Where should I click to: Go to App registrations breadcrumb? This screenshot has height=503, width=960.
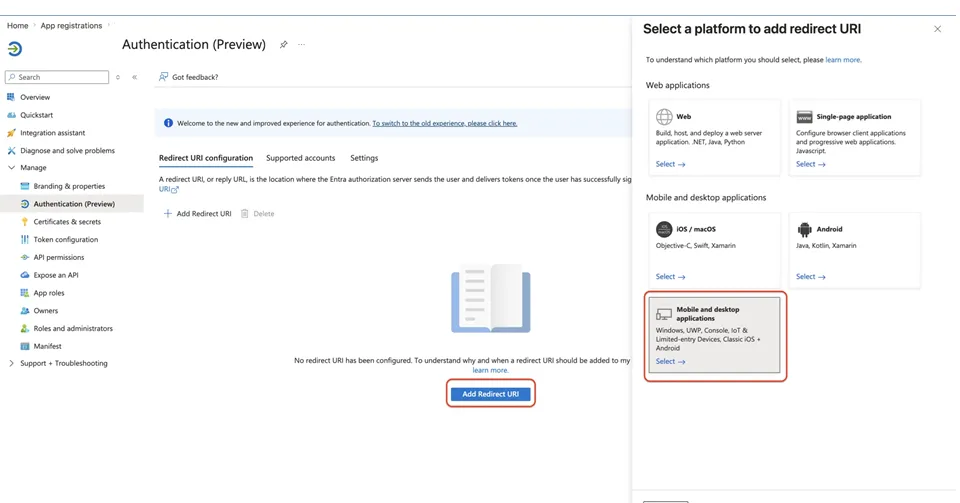[x=71, y=26]
